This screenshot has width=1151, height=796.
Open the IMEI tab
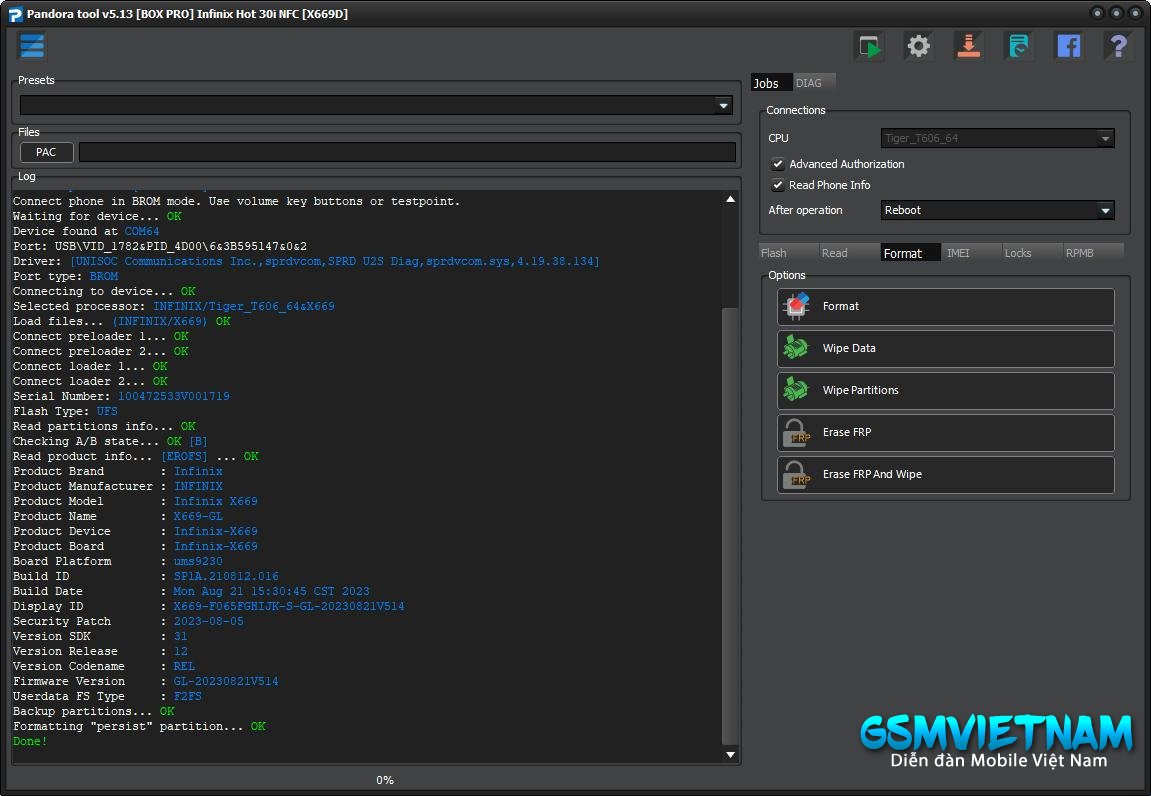click(x=972, y=253)
